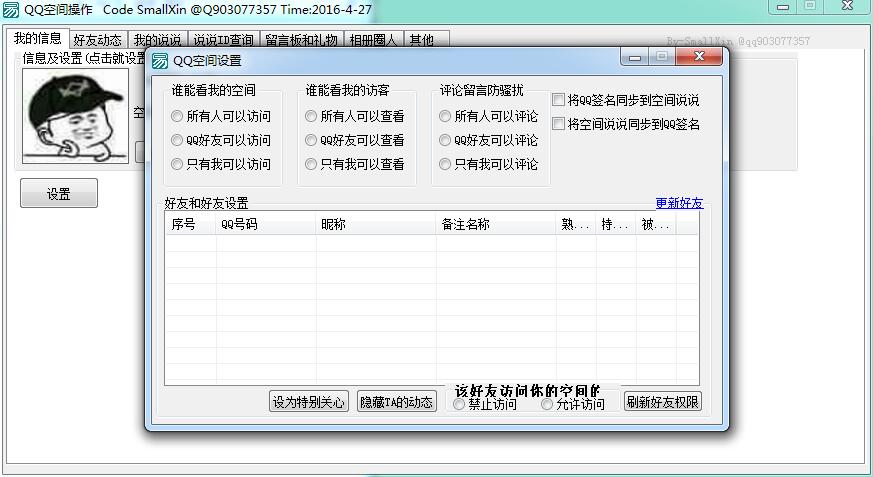Viewport: 873px width, 477px height.
Task: Click the 更新好友 link
Action: click(679, 203)
